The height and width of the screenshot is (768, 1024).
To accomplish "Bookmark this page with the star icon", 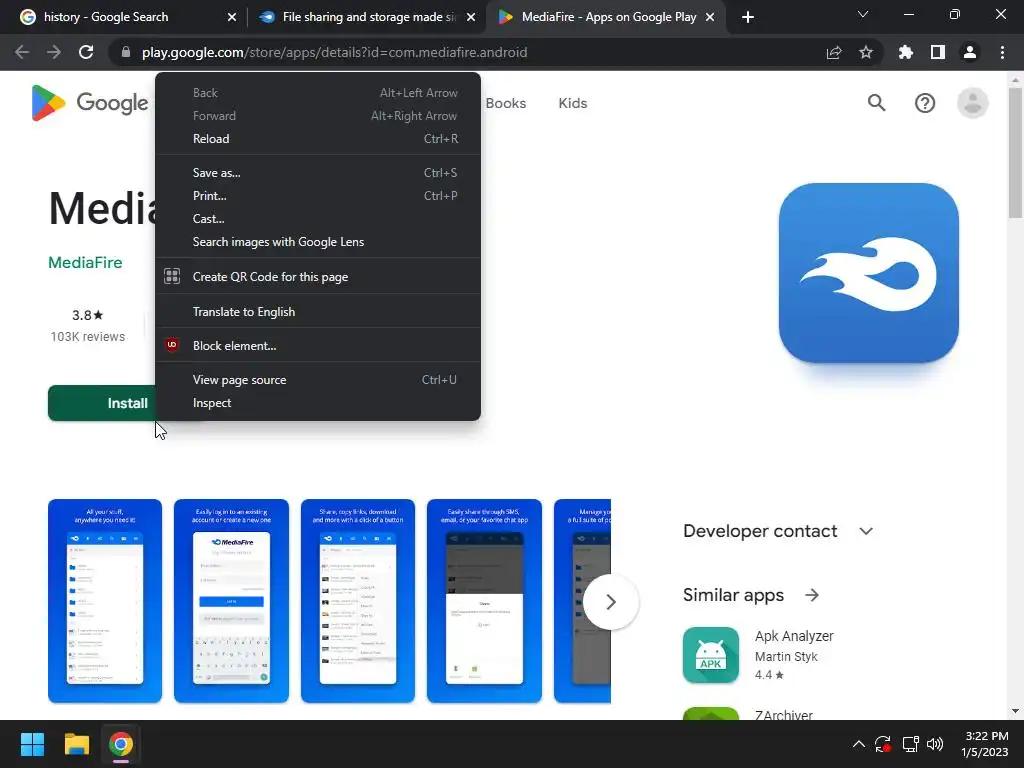I will click(866, 52).
